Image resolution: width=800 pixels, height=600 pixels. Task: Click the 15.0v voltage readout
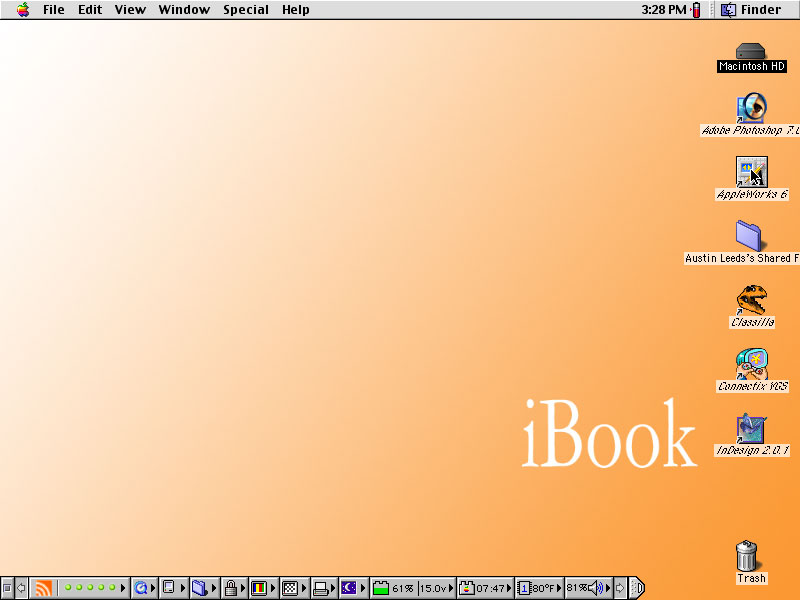(434, 589)
